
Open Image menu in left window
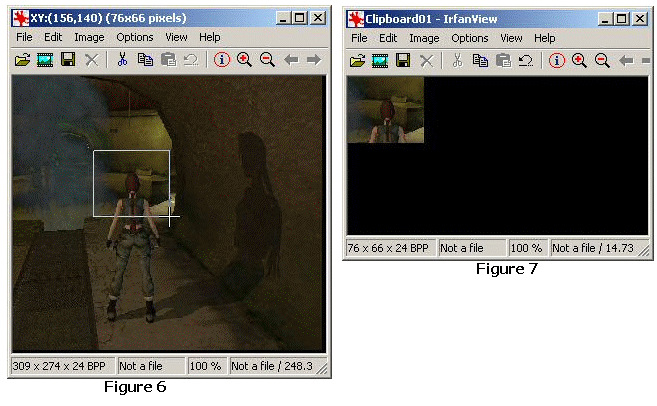(x=89, y=37)
